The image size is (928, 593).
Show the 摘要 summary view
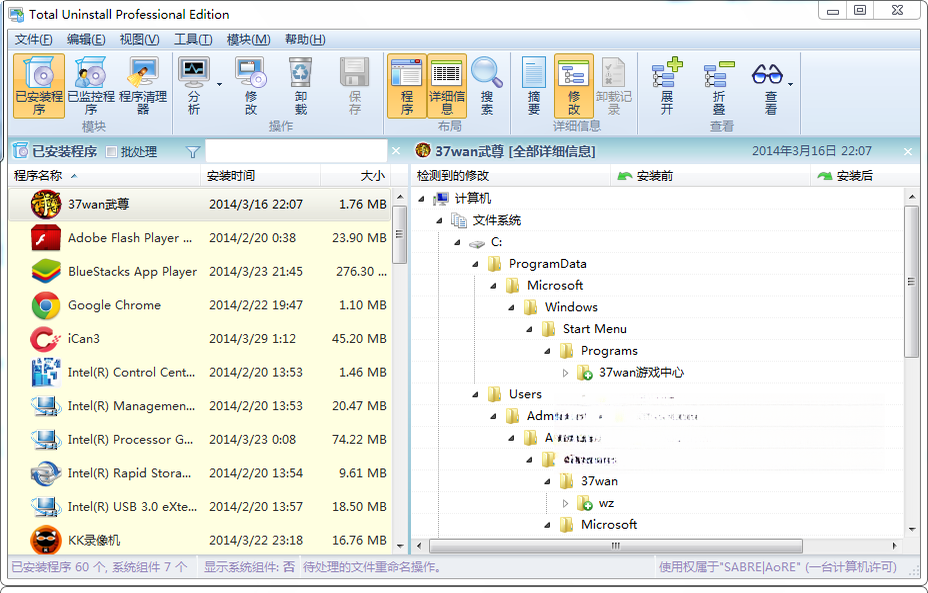click(x=534, y=86)
